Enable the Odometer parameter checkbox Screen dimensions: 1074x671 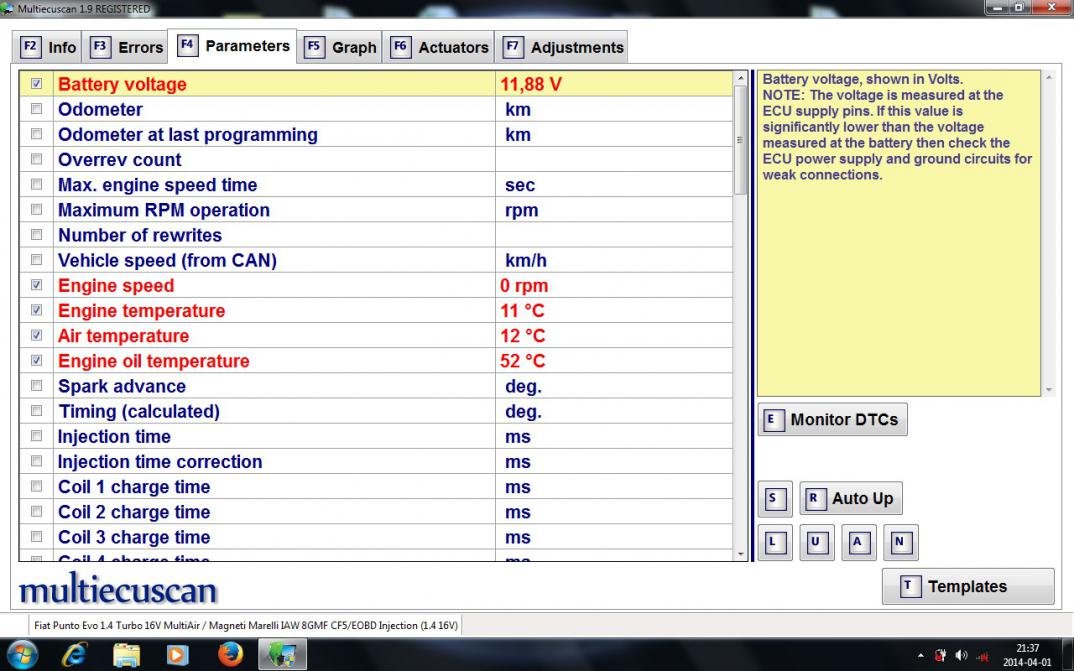click(37, 110)
